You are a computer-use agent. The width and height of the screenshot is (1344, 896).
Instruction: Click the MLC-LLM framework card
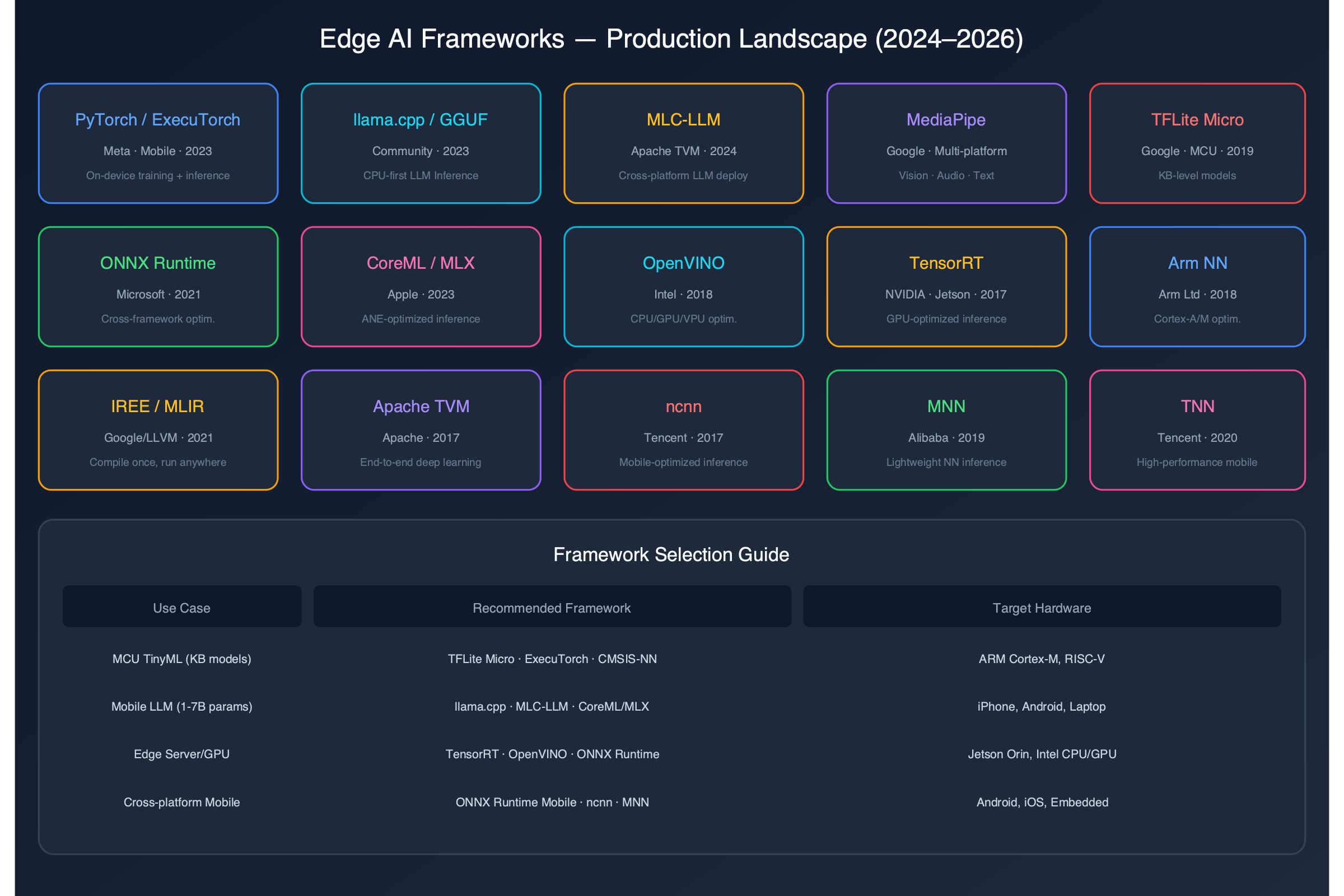pos(684,143)
